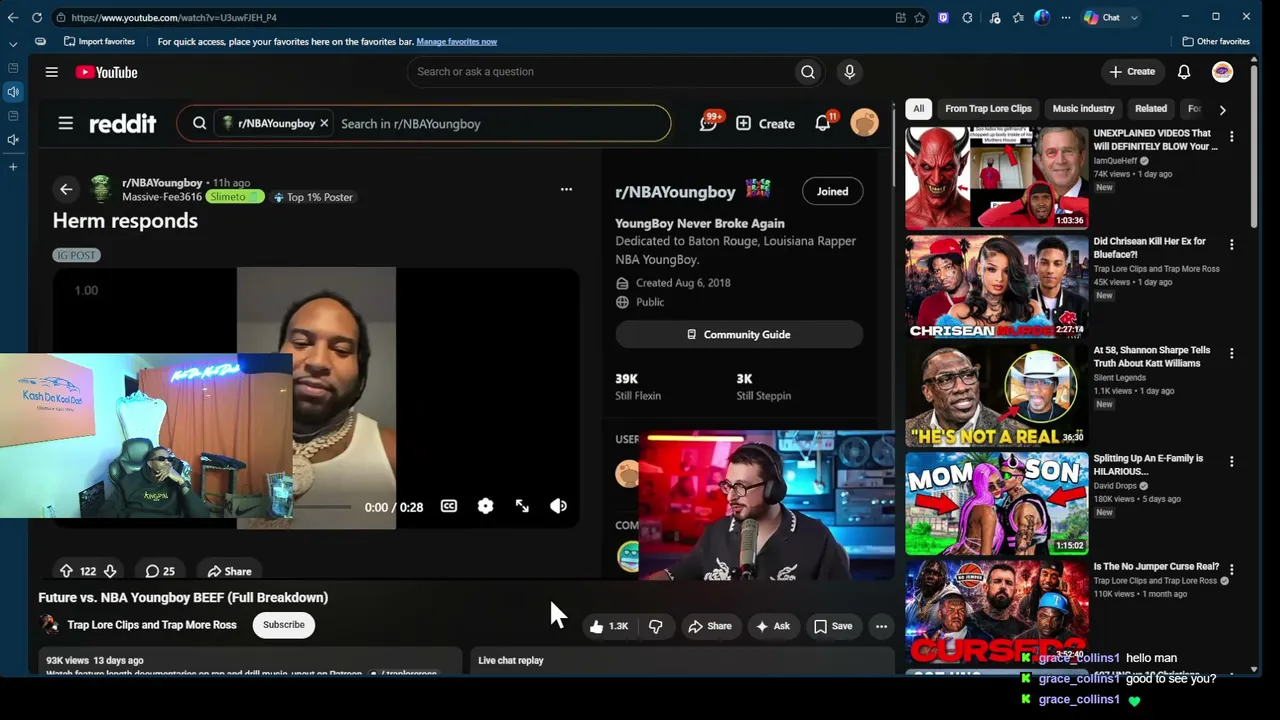
Task: Open the Other favorites folder
Action: pyautogui.click(x=1216, y=41)
